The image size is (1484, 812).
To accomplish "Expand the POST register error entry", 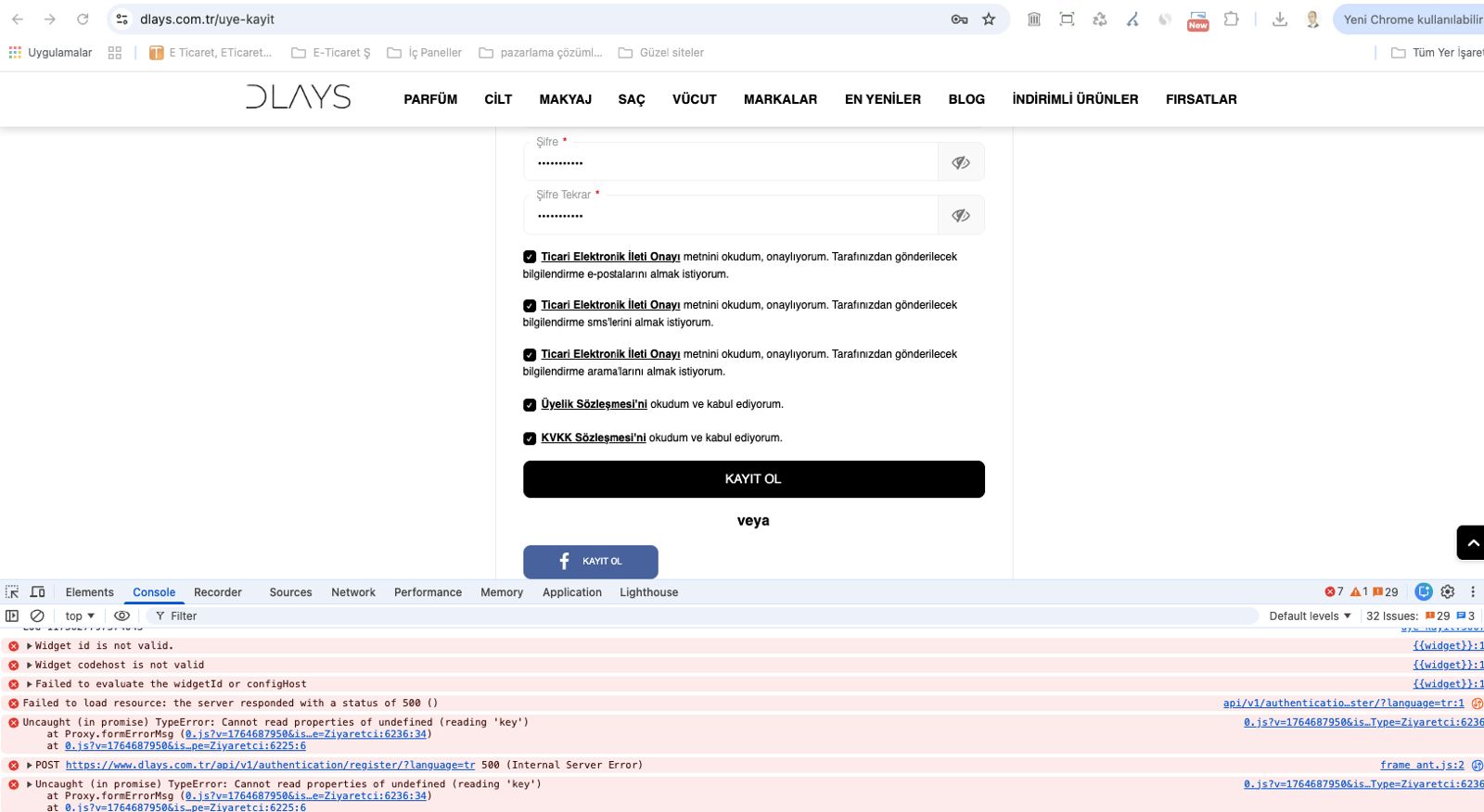I will pyautogui.click(x=30, y=766).
